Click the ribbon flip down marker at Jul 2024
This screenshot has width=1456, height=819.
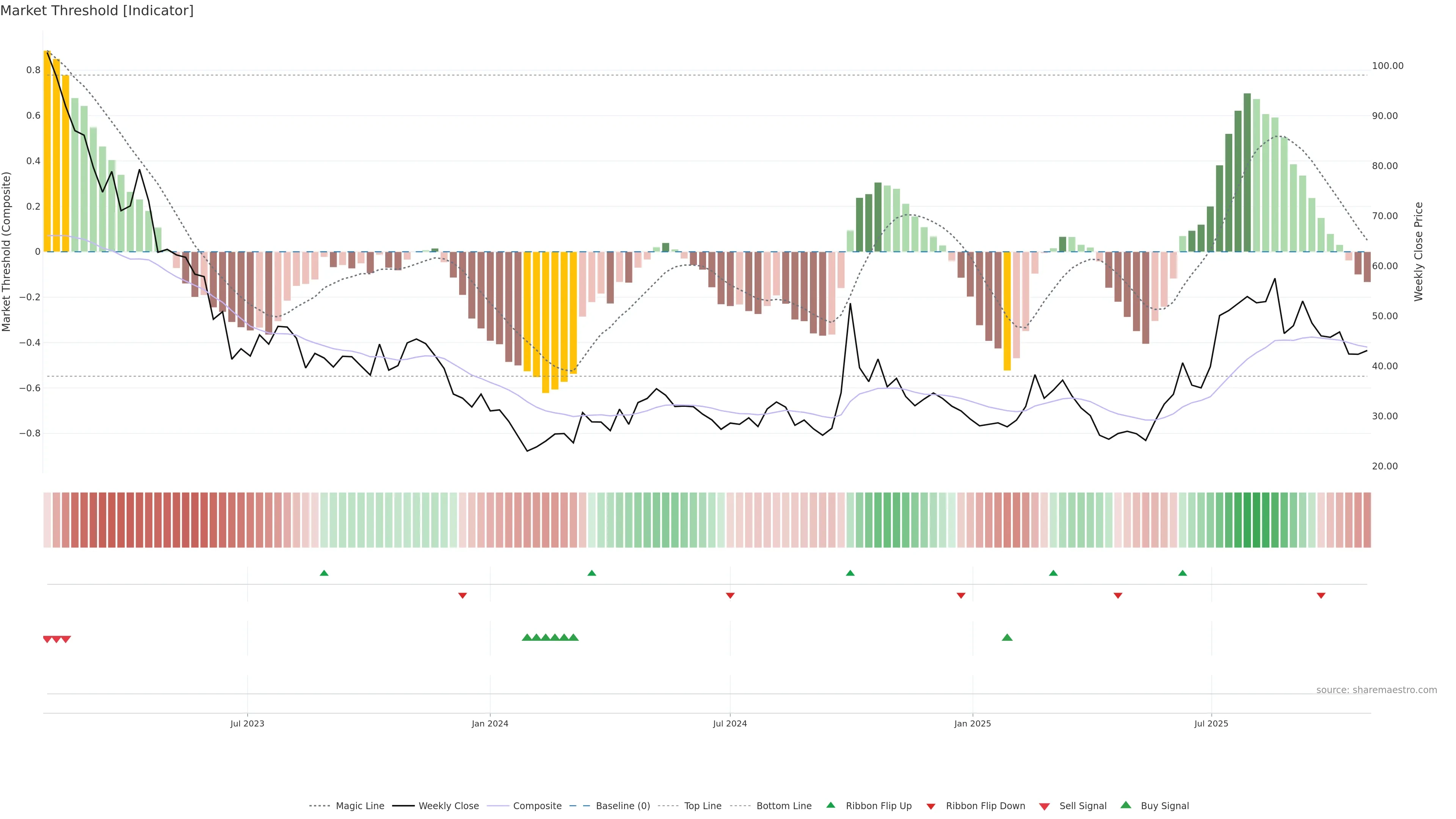point(730,595)
